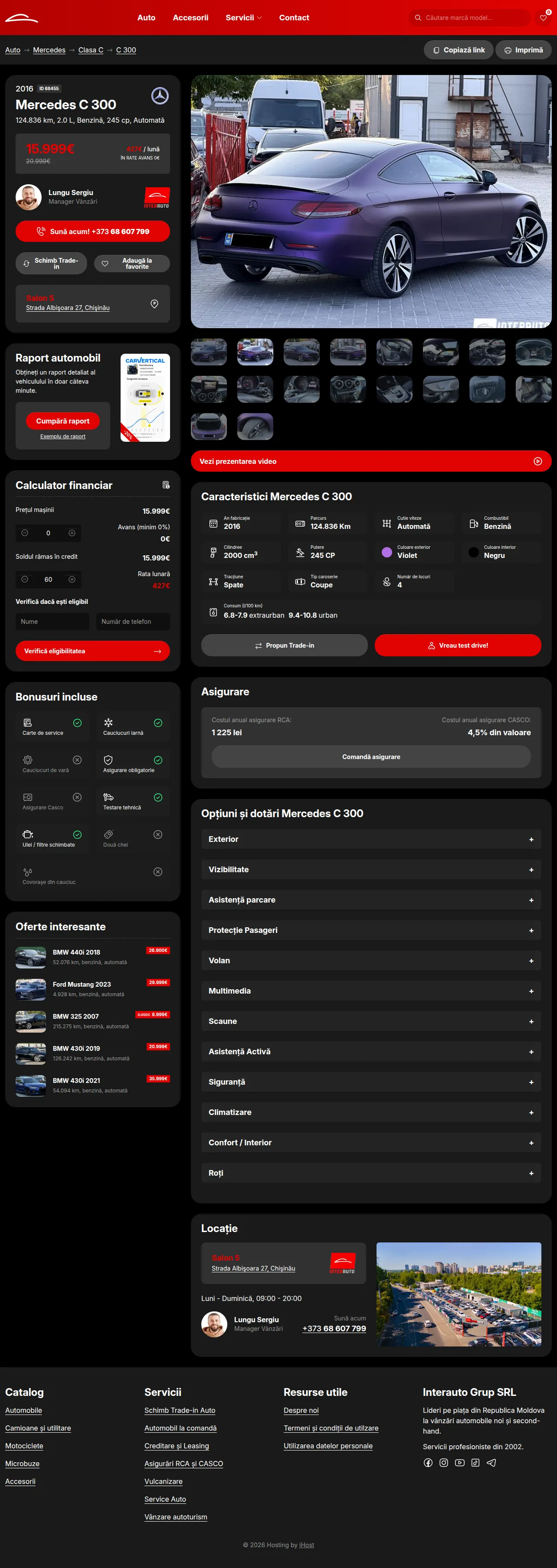Image resolution: width=557 pixels, height=1568 pixels.
Task: Expand the Roți section
Action: (371, 1173)
